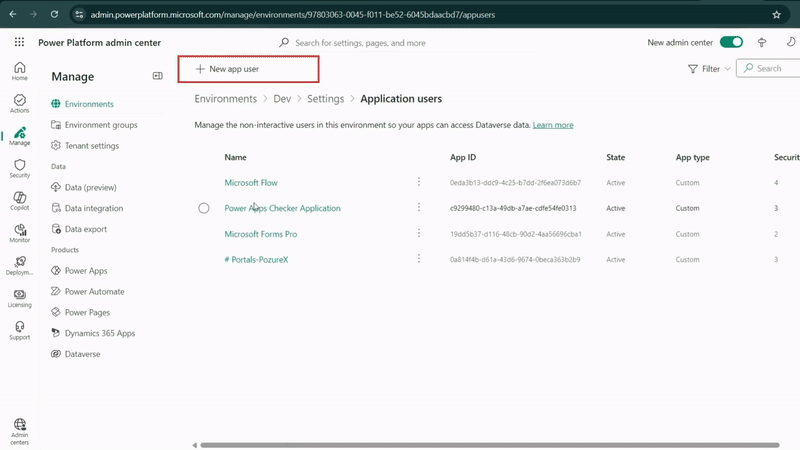Open Licensing in left rail
This screenshot has height=450, width=800.
(x=19, y=298)
